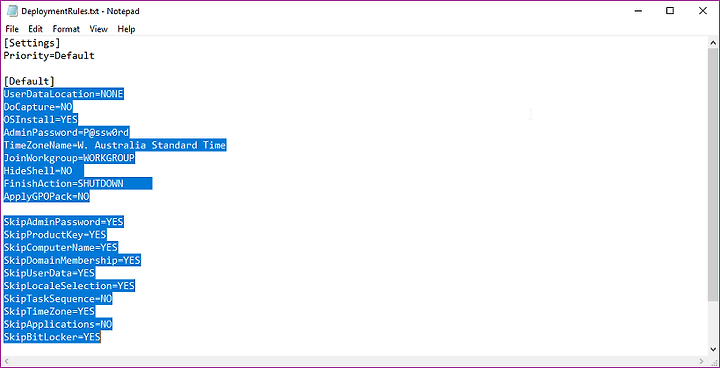Open the File menu
This screenshot has height=368, width=720.
(x=12, y=29)
